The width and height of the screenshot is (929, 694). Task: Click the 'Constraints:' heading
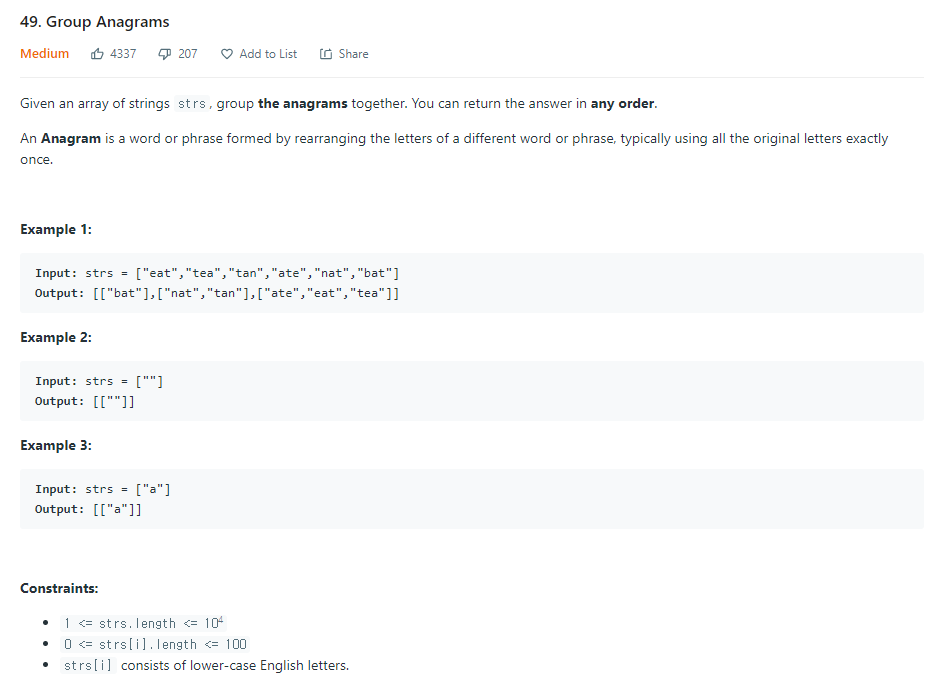59,589
